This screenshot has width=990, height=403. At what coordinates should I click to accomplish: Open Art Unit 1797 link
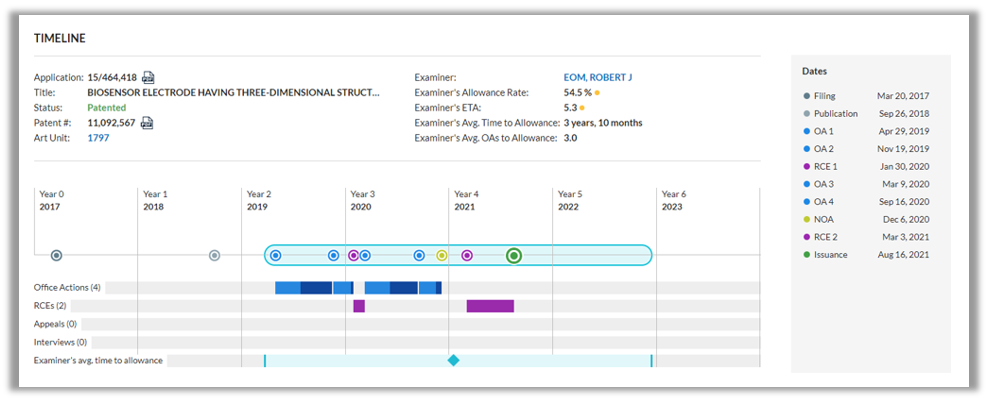[x=98, y=138]
